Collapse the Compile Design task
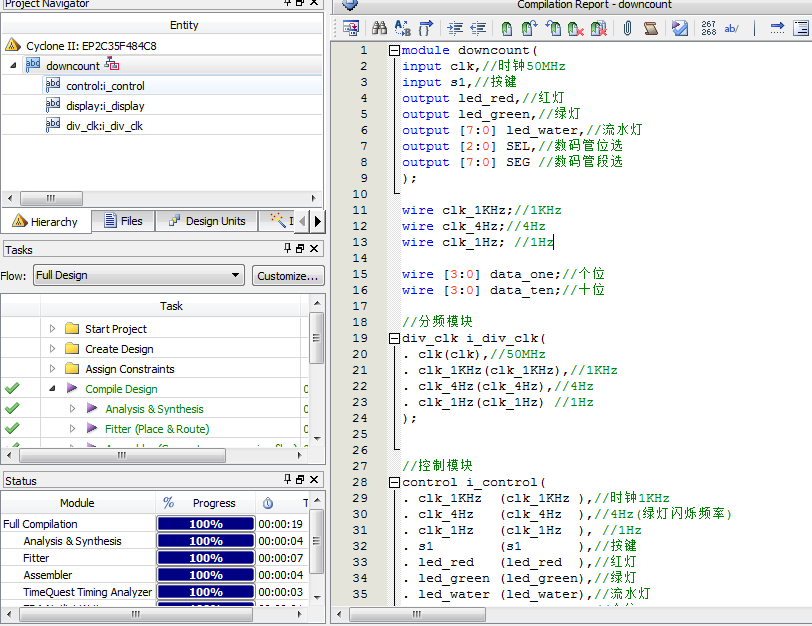 53,389
